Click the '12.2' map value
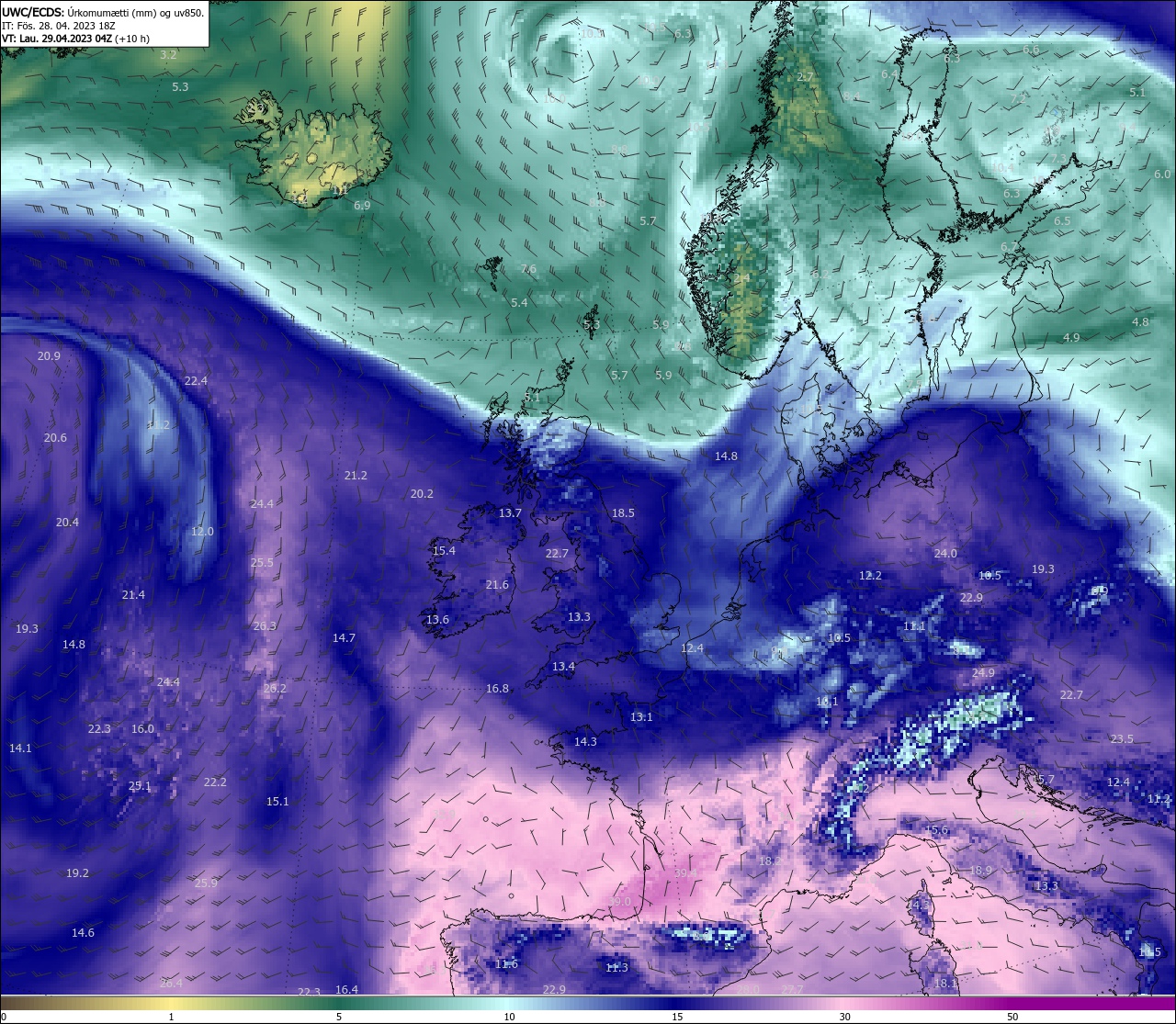The height and width of the screenshot is (1024, 1176). [x=870, y=576]
